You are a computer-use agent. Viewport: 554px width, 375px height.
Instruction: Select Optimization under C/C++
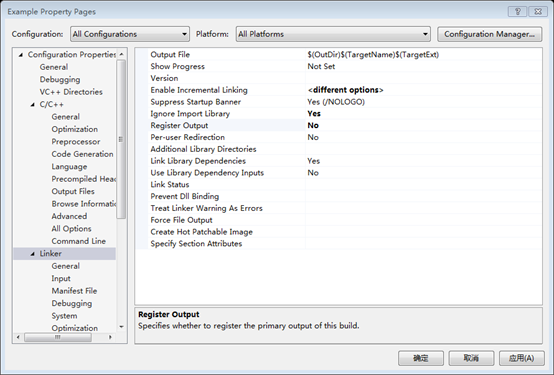pyautogui.click(x=75, y=129)
